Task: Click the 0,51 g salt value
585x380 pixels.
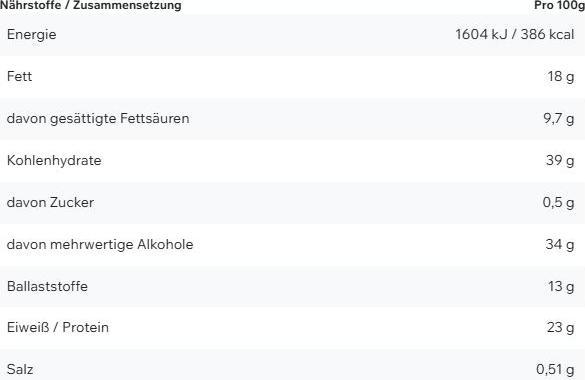Action: point(556,370)
